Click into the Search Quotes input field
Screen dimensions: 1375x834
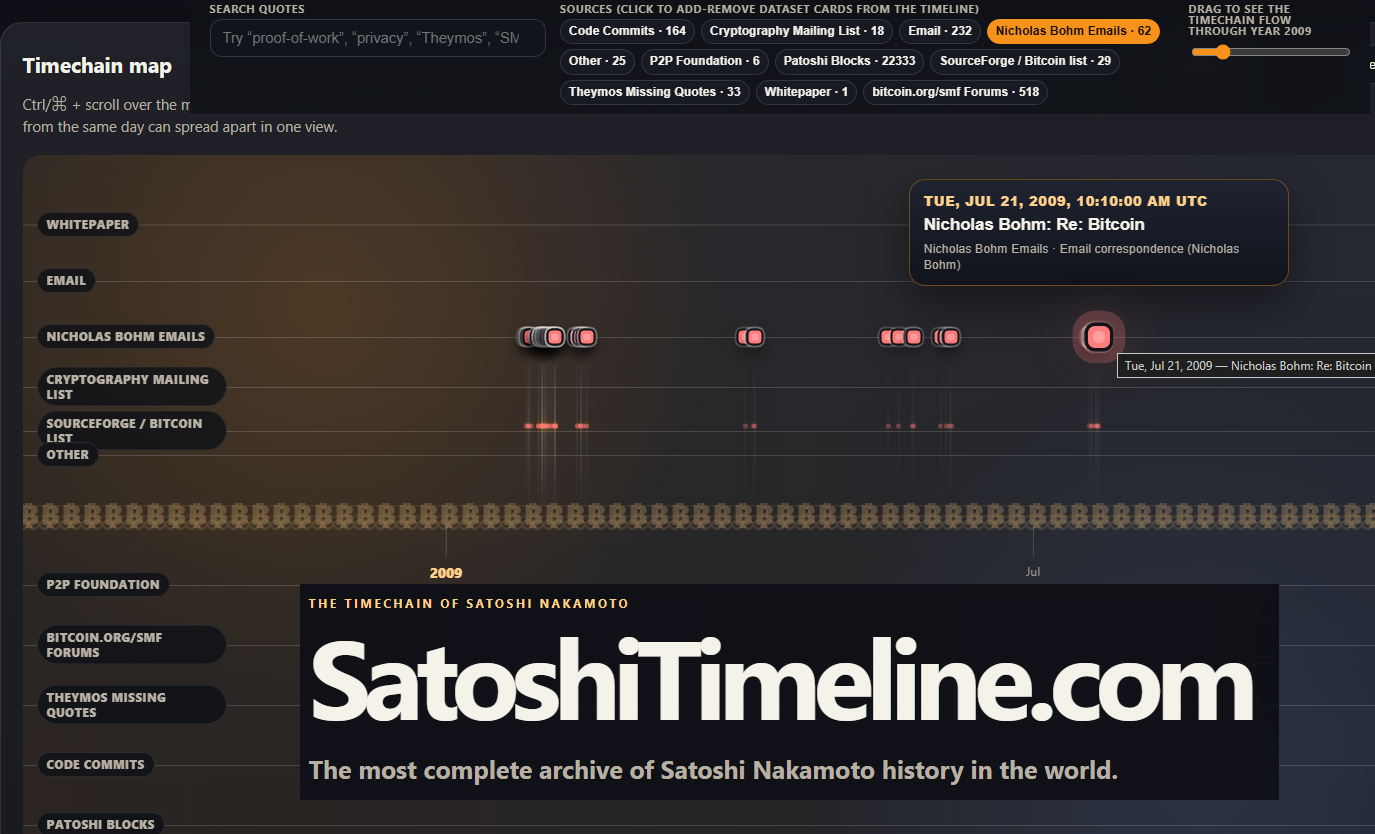[378, 38]
